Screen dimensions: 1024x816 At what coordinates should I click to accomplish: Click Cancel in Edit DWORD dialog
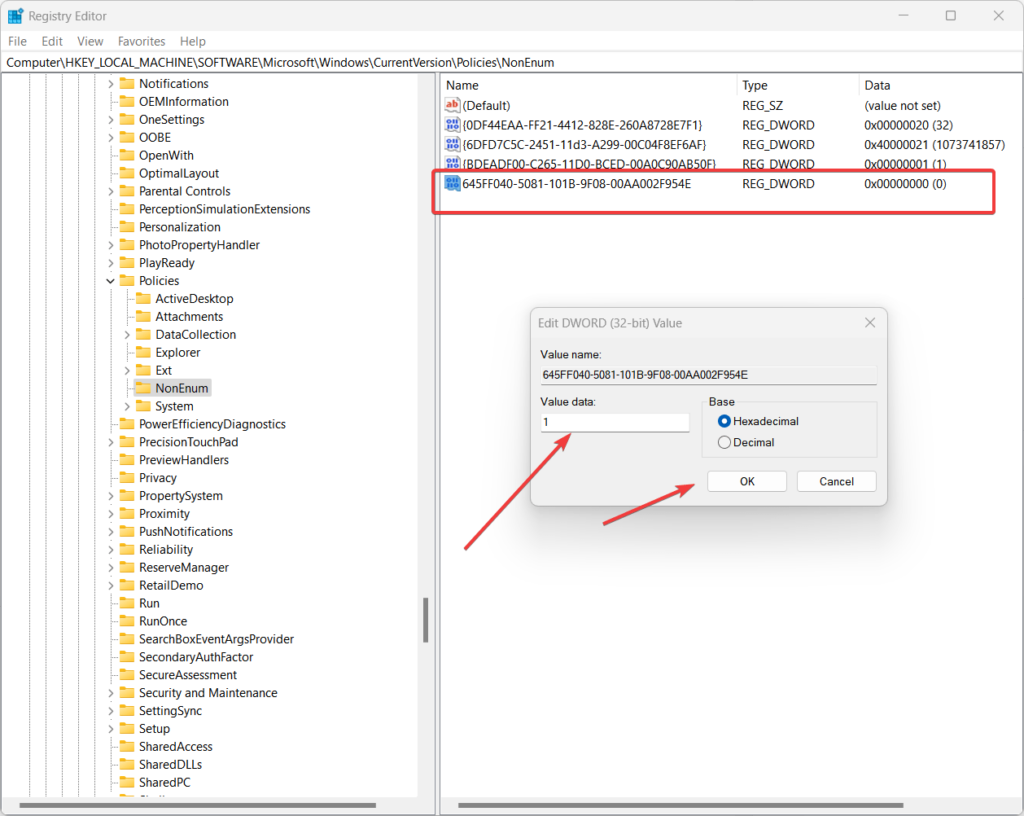tap(836, 481)
